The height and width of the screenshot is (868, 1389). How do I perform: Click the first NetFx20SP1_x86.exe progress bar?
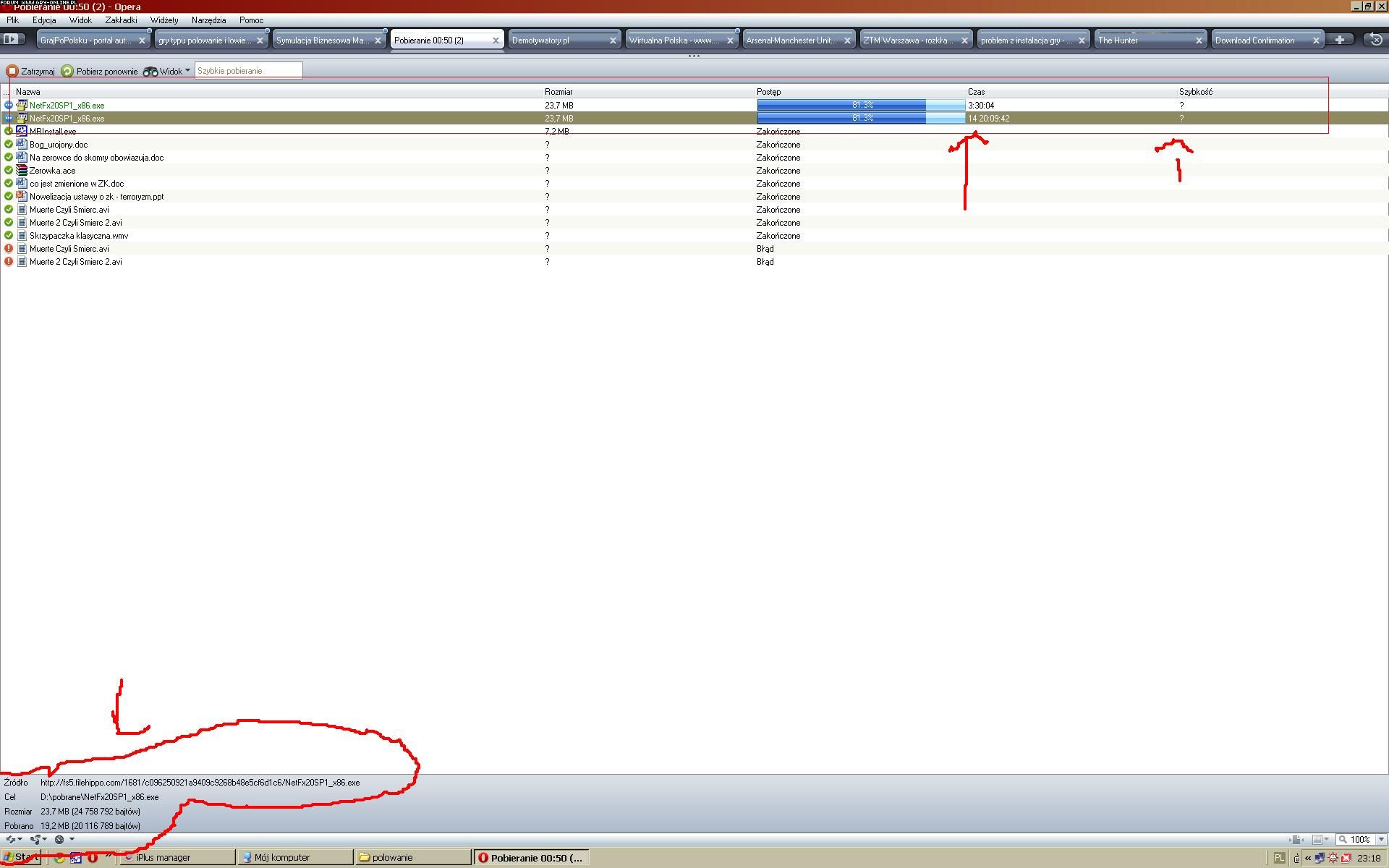point(861,106)
